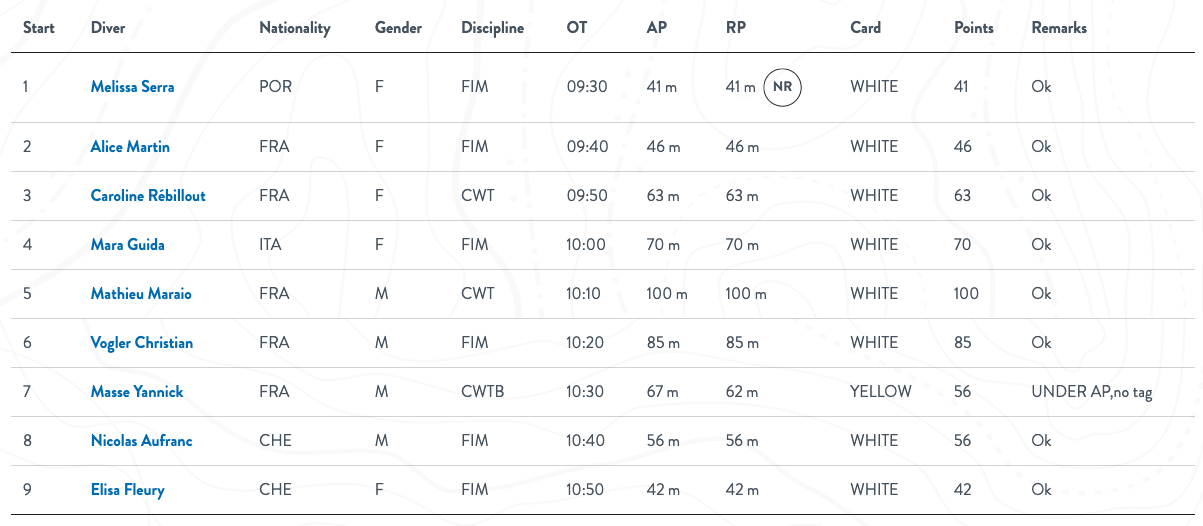
Task: Click the Nicolas Aufranc diver link
Action: tap(142, 441)
